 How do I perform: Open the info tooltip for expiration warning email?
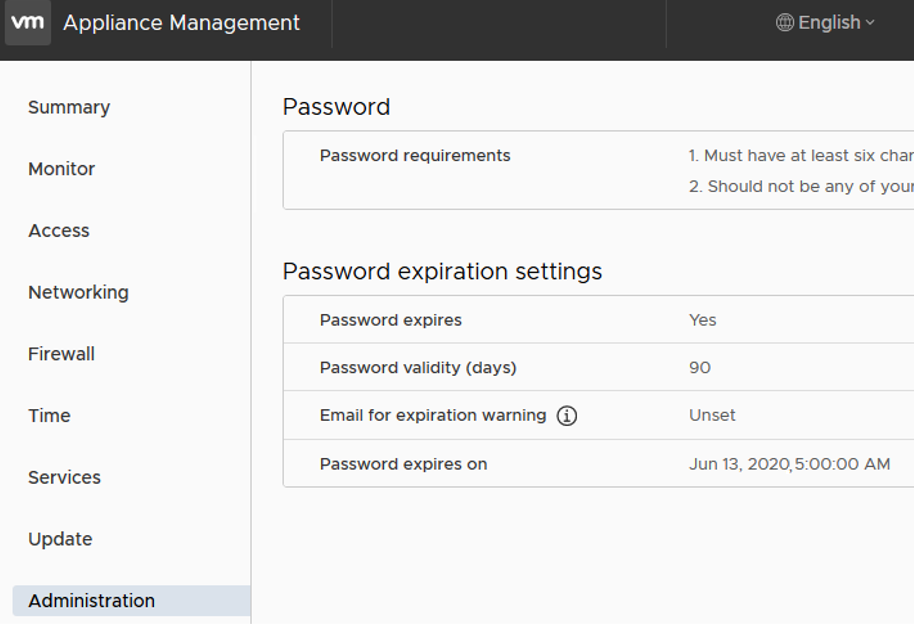(x=566, y=415)
